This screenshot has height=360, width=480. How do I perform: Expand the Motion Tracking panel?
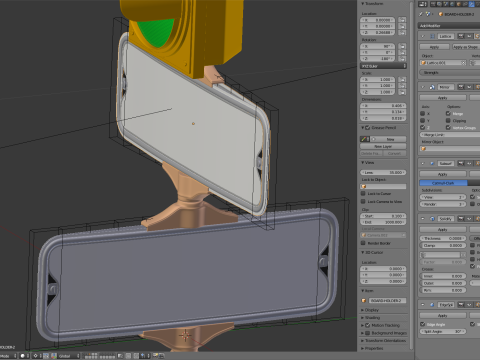point(363,325)
